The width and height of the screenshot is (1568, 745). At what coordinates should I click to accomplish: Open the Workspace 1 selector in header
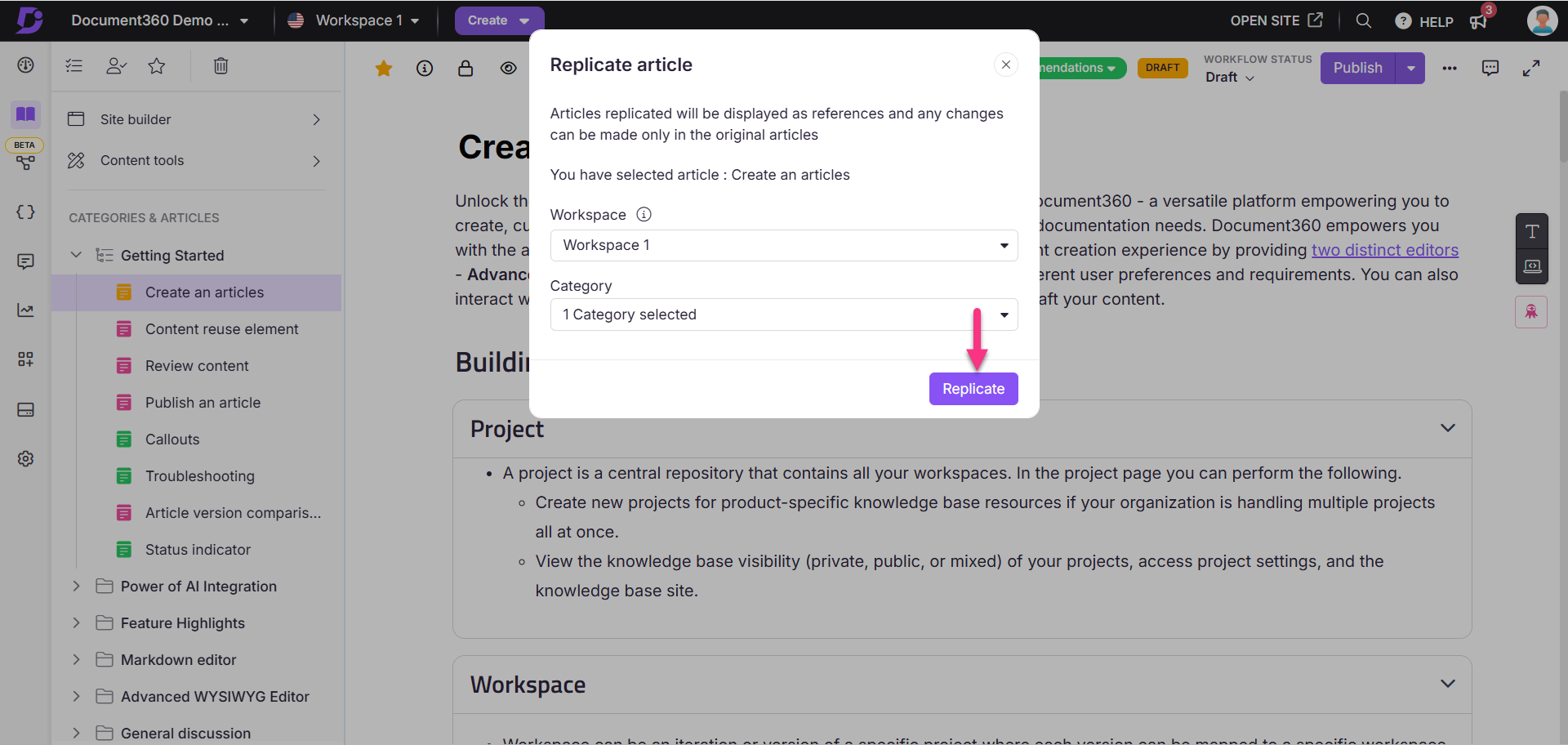(354, 20)
